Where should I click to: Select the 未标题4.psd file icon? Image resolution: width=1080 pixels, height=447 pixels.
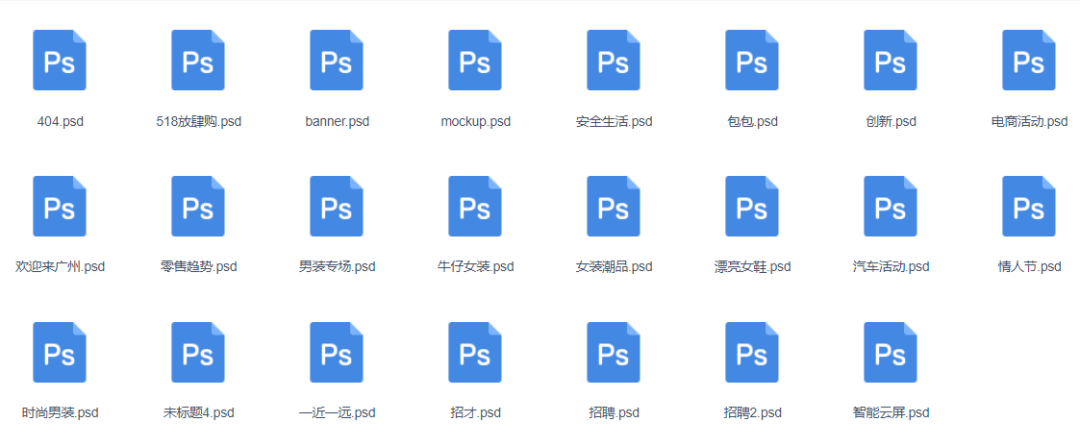click(x=198, y=352)
